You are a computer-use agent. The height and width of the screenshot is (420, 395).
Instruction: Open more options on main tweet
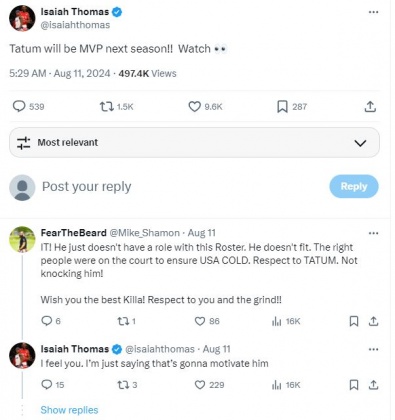pos(373,12)
